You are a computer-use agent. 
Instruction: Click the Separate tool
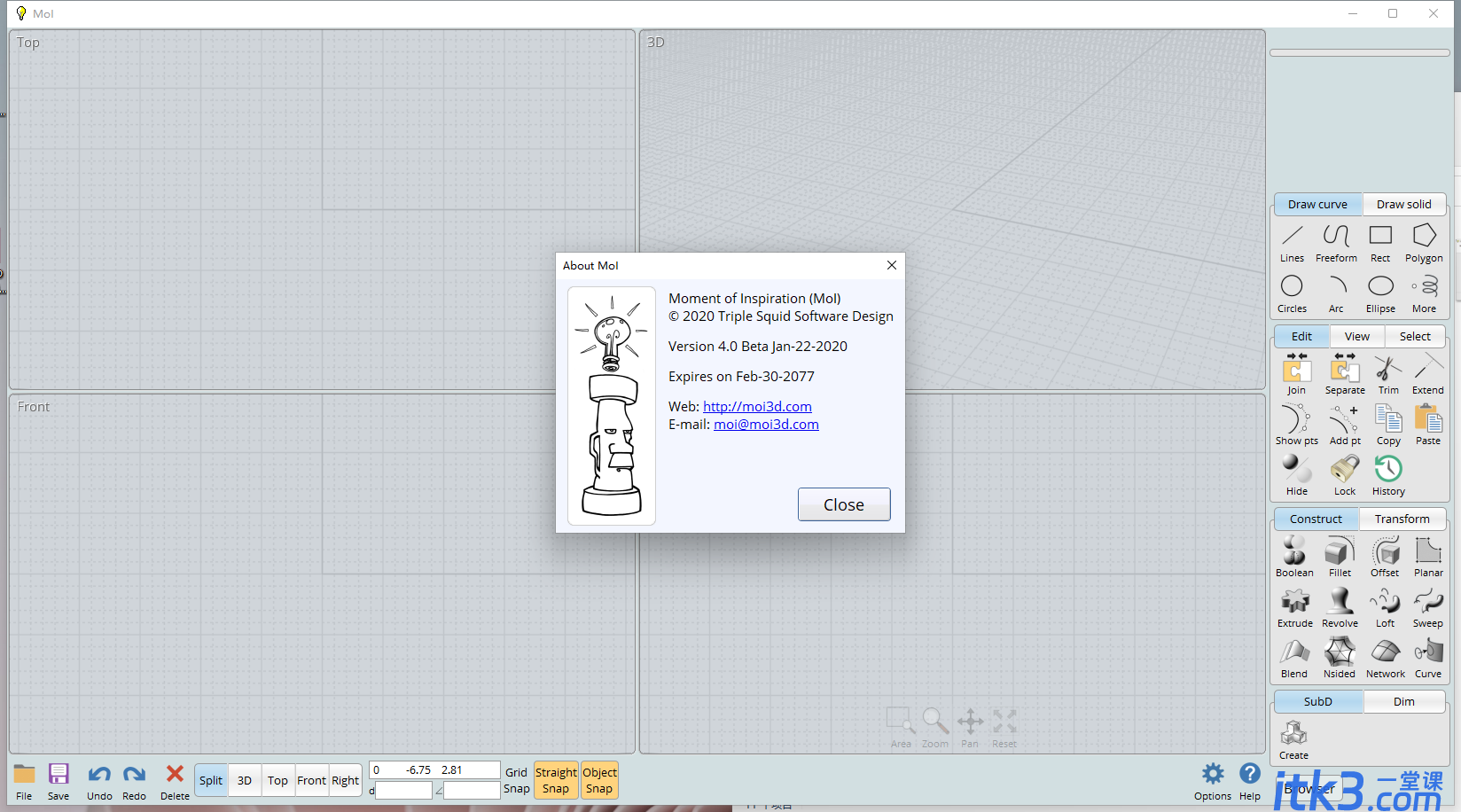[1345, 374]
